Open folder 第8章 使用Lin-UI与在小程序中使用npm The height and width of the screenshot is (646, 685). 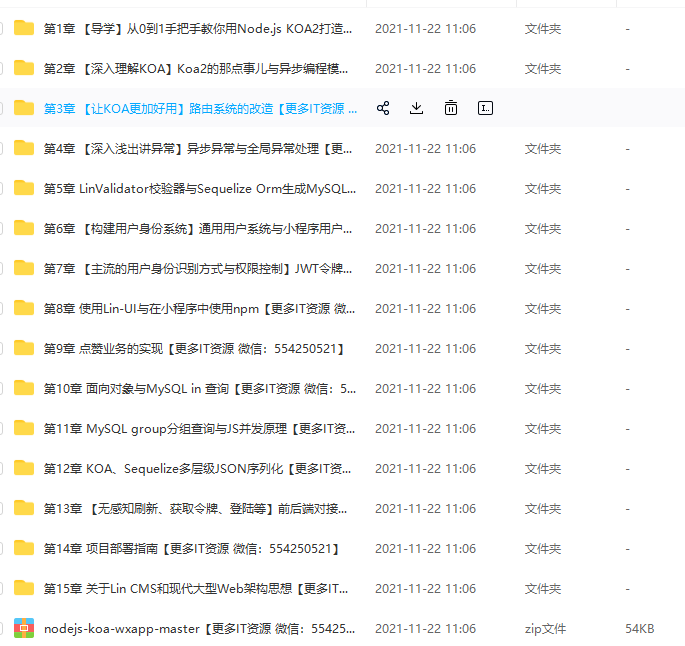point(199,309)
